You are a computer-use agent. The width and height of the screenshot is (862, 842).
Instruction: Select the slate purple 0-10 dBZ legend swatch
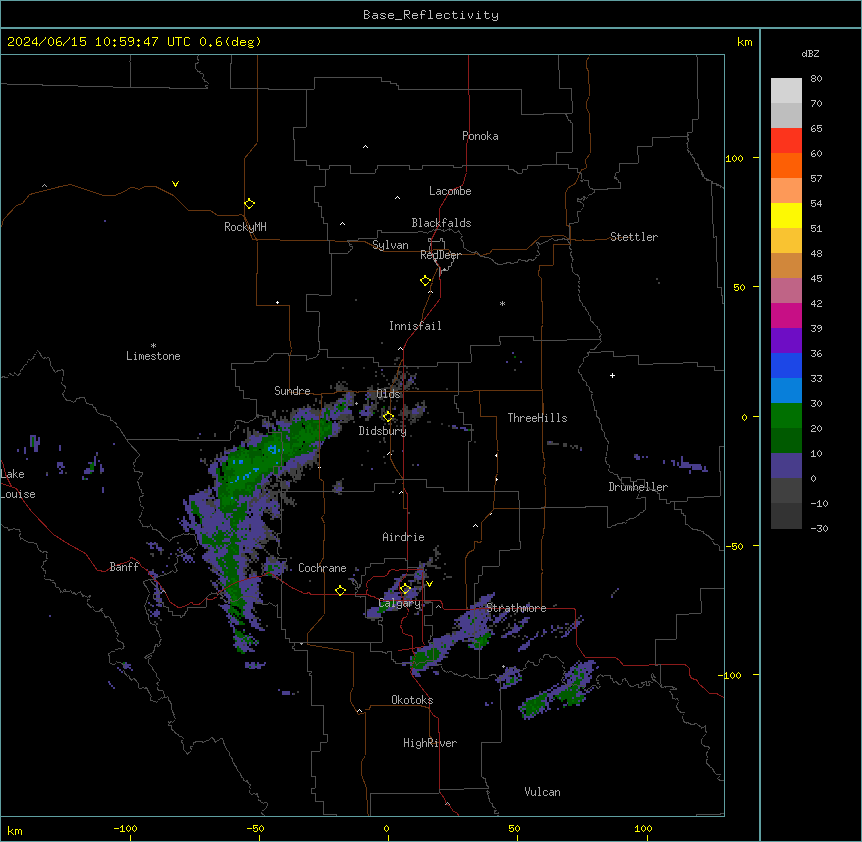pyautogui.click(x=786, y=466)
